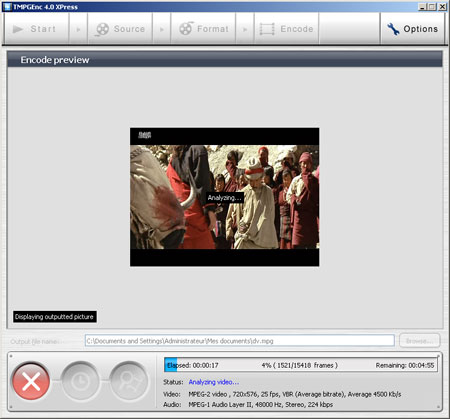This screenshot has width=450, height=419.
Task: Cancel encoding with the red X button
Action: click(x=31, y=381)
